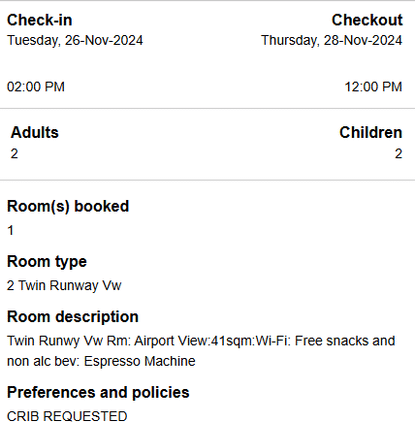Click the Children label
Image resolution: width=415 pixels, height=428 pixels.
[x=371, y=132]
